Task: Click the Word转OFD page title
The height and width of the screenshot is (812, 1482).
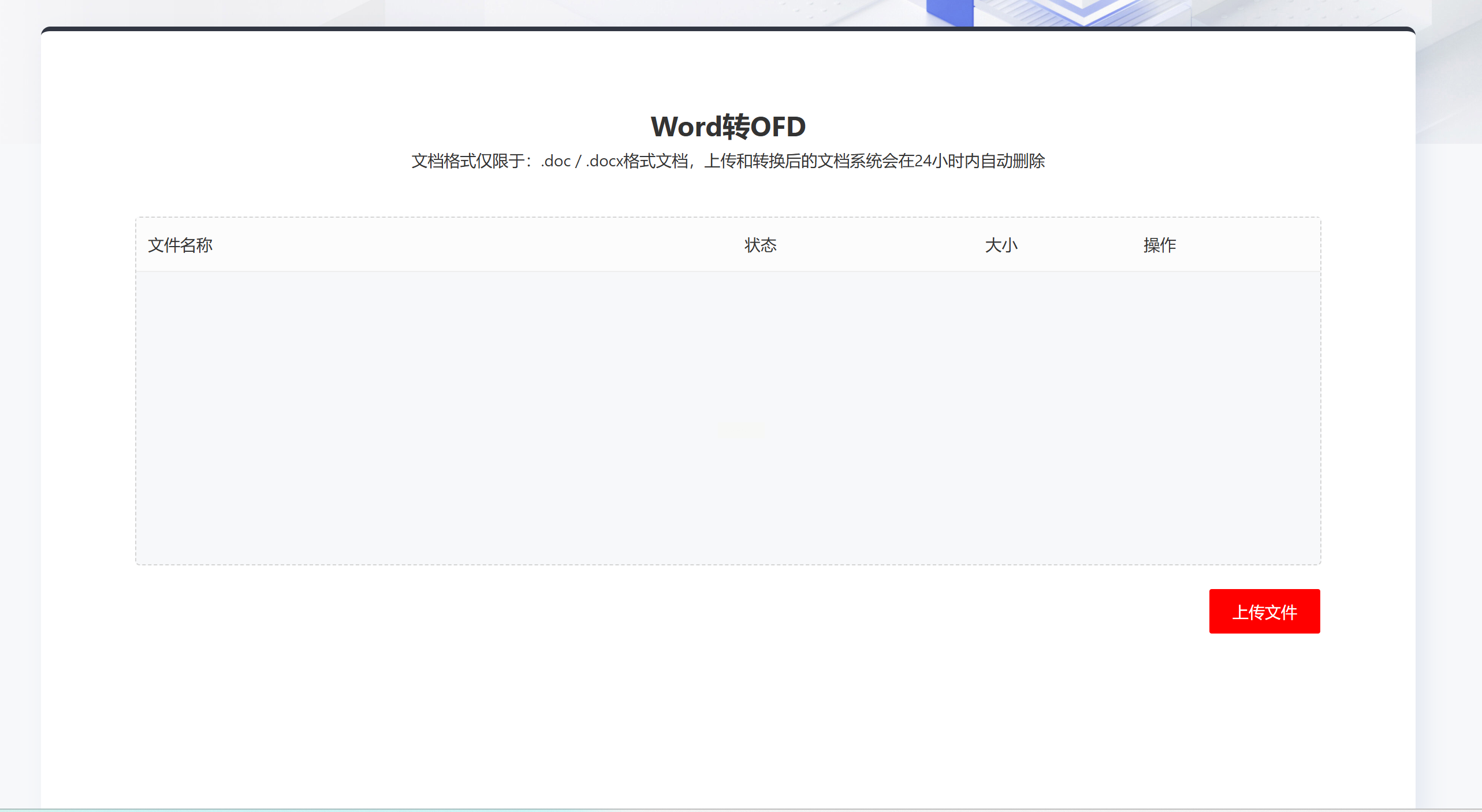Action: (728, 126)
